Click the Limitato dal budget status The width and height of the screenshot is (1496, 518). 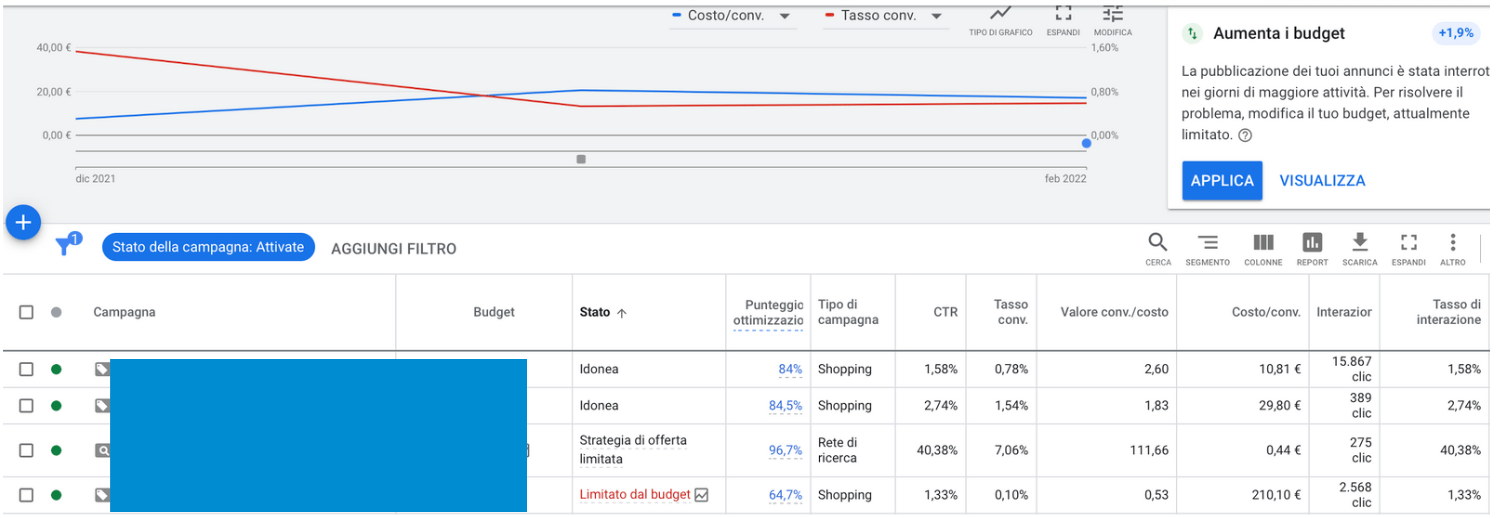[x=635, y=494]
